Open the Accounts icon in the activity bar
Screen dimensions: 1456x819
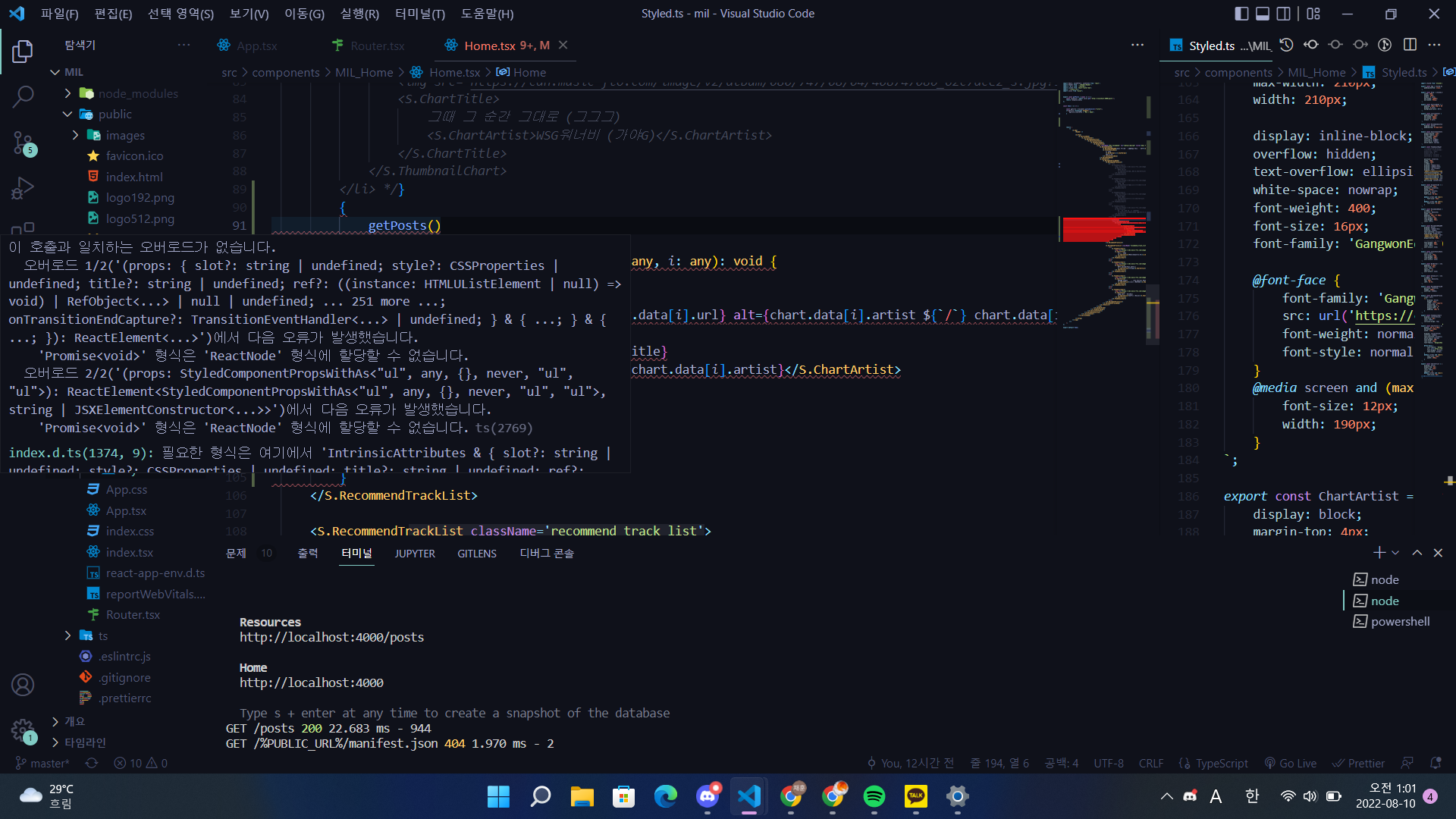[23, 685]
